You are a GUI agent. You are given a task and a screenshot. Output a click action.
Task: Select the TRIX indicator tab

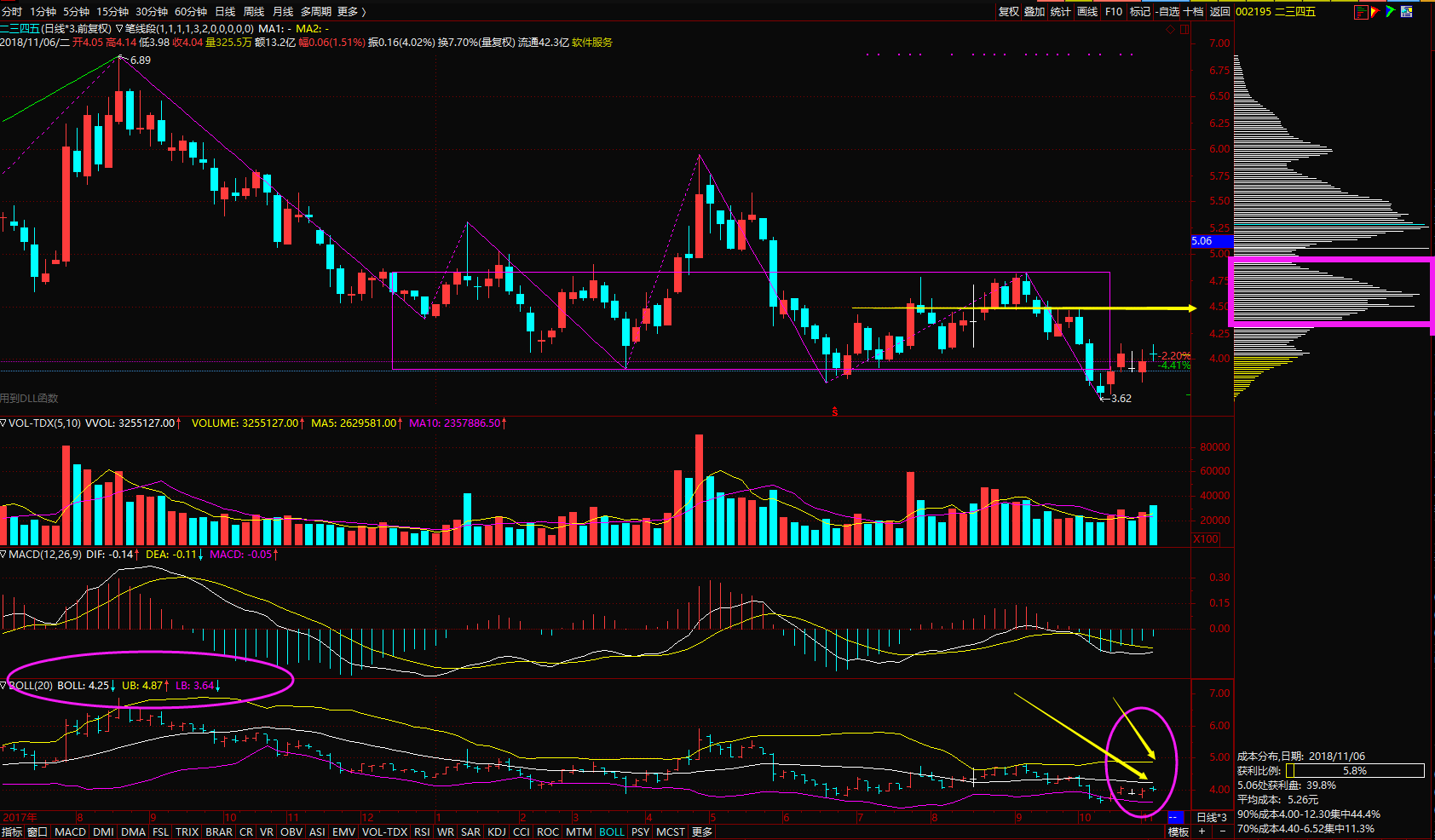187,831
